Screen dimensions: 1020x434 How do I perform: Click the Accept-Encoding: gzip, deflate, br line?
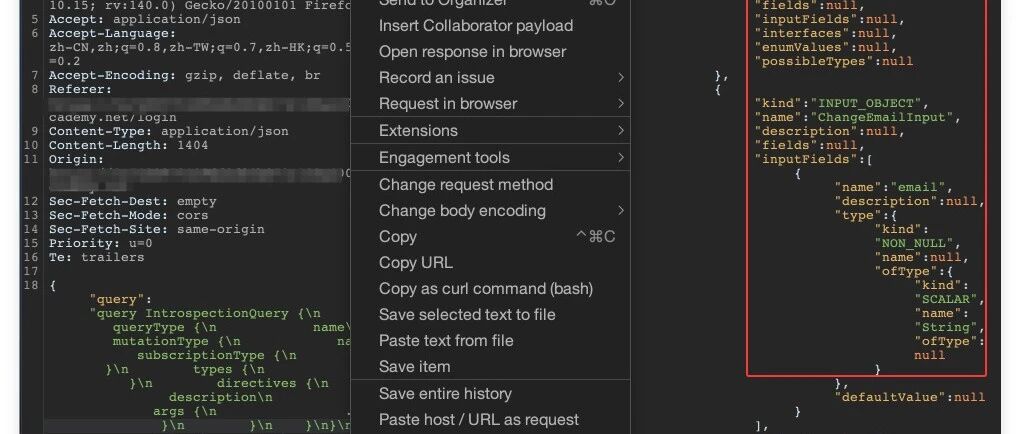click(185, 75)
